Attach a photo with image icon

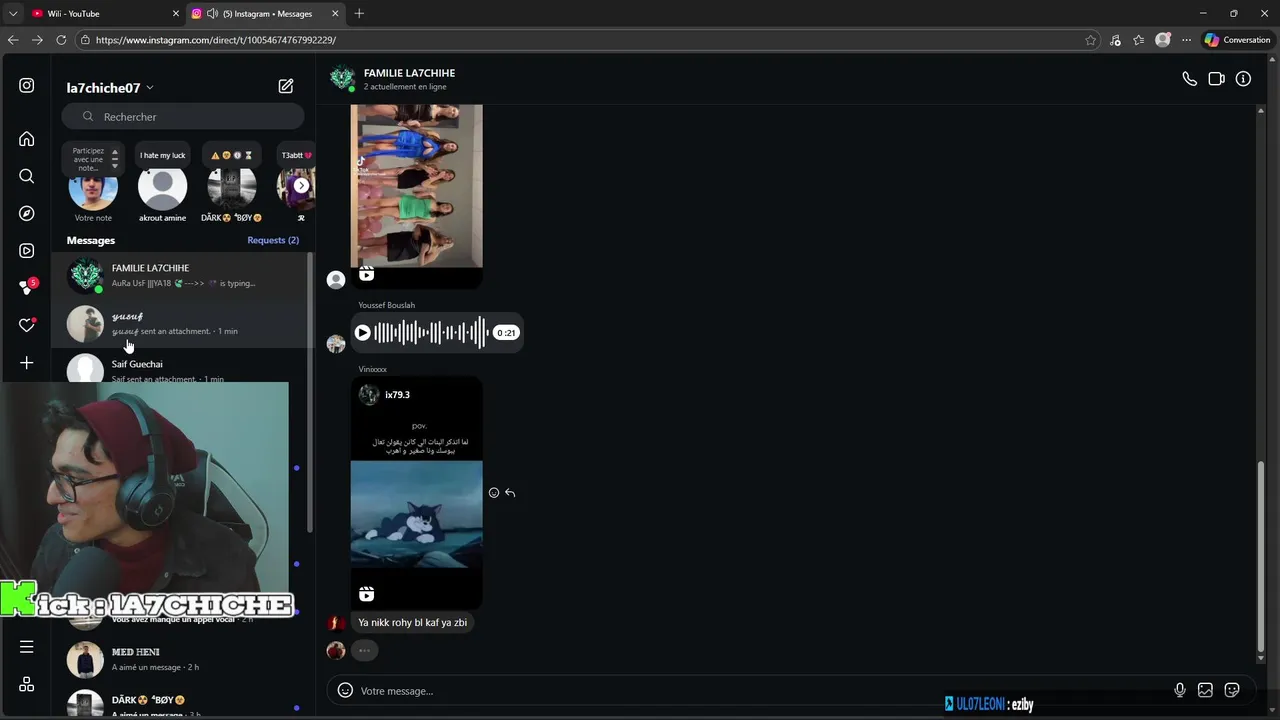click(1205, 690)
